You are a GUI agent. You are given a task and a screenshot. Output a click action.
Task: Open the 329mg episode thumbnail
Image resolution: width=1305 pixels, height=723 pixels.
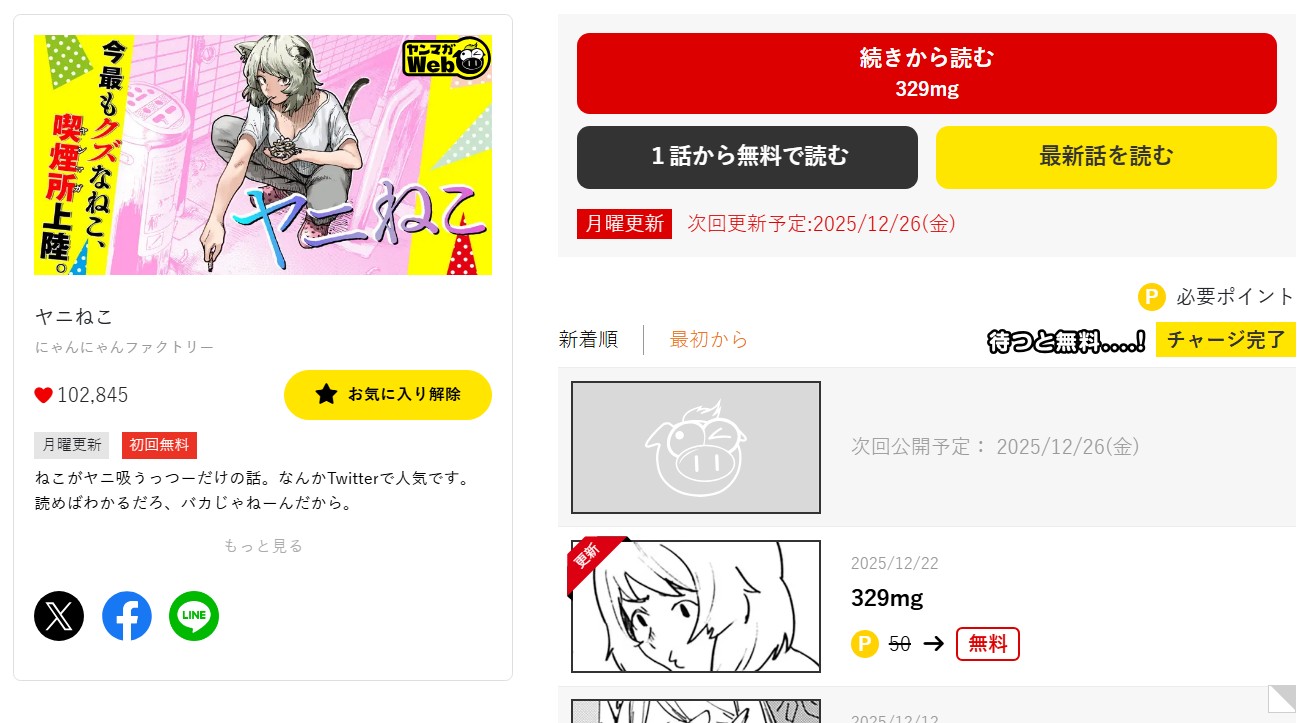(x=696, y=607)
